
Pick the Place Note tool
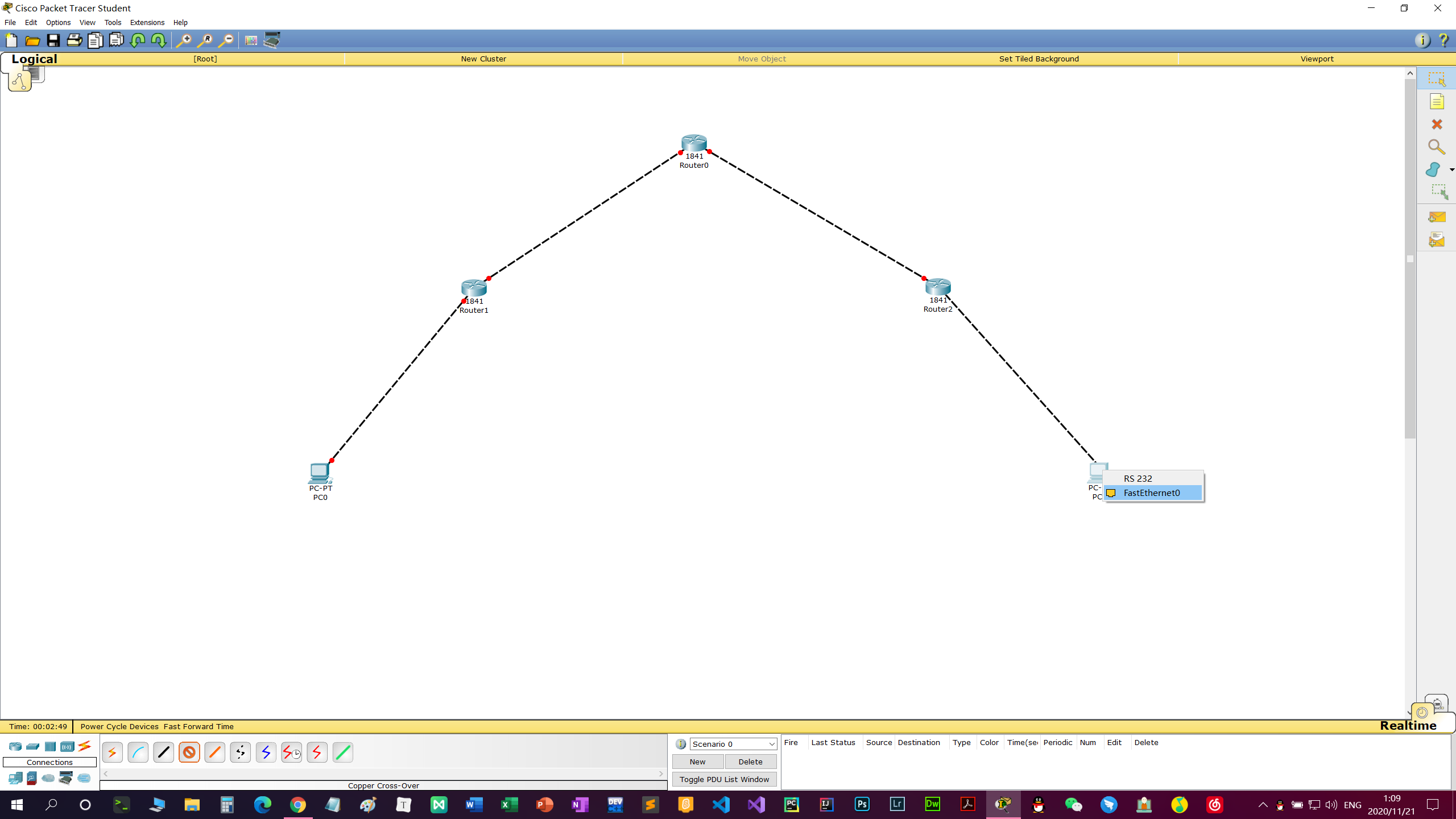point(1437,102)
